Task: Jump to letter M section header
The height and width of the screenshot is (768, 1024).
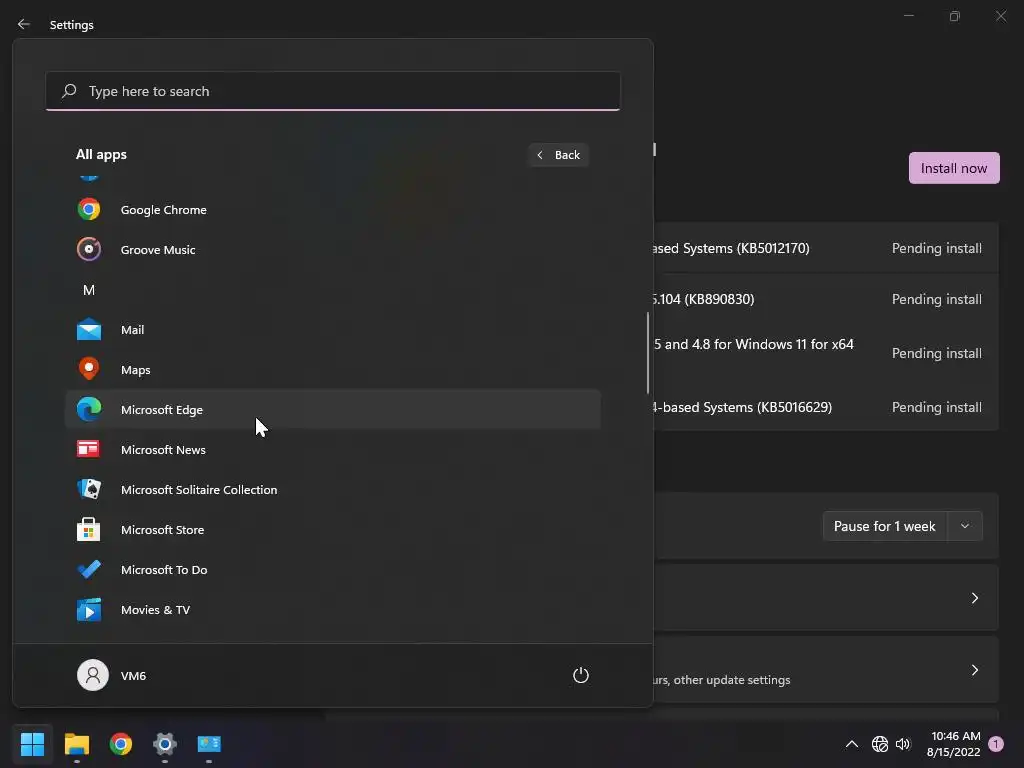Action: tap(89, 290)
